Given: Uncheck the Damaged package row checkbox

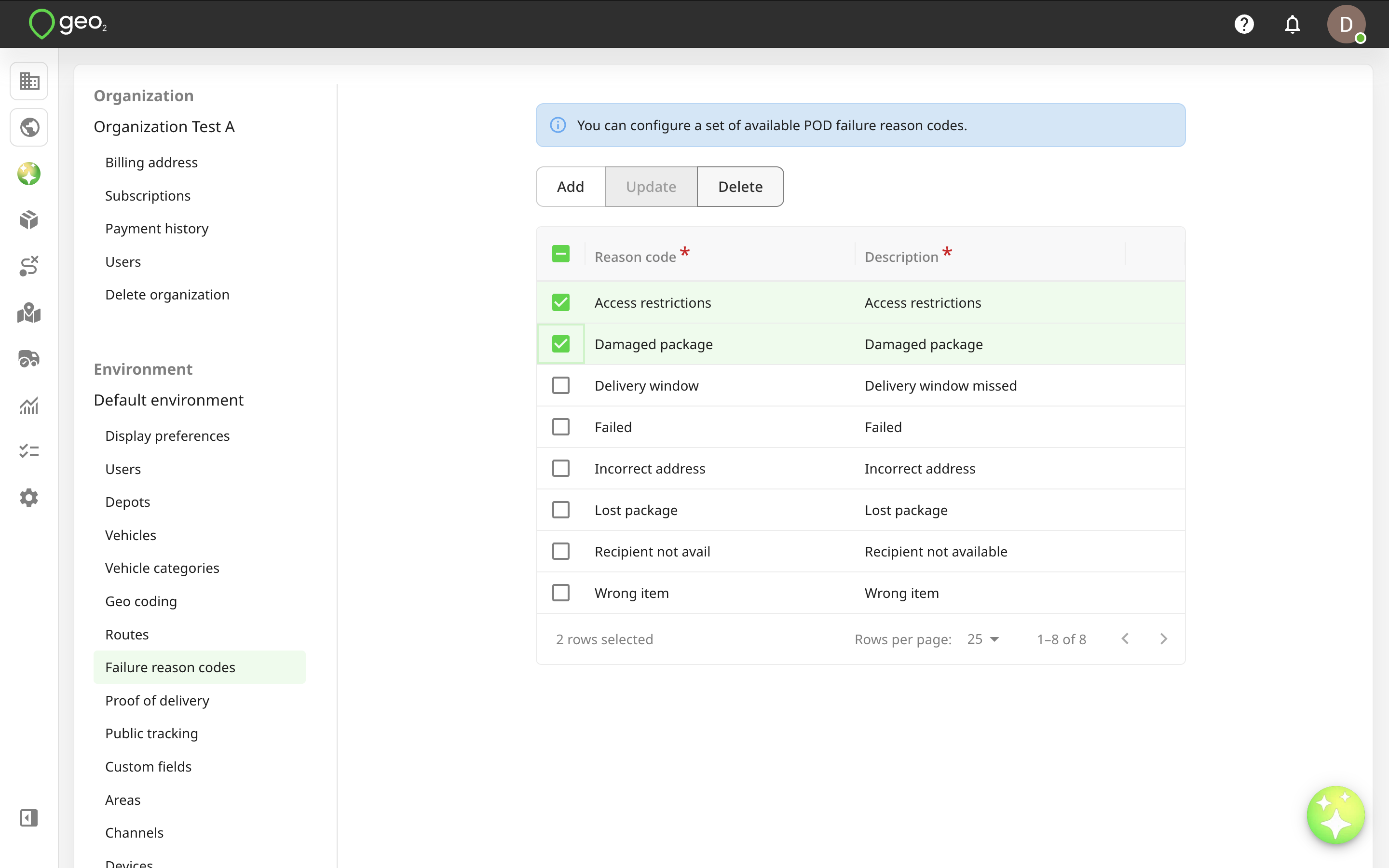Looking at the screenshot, I should pyautogui.click(x=560, y=344).
